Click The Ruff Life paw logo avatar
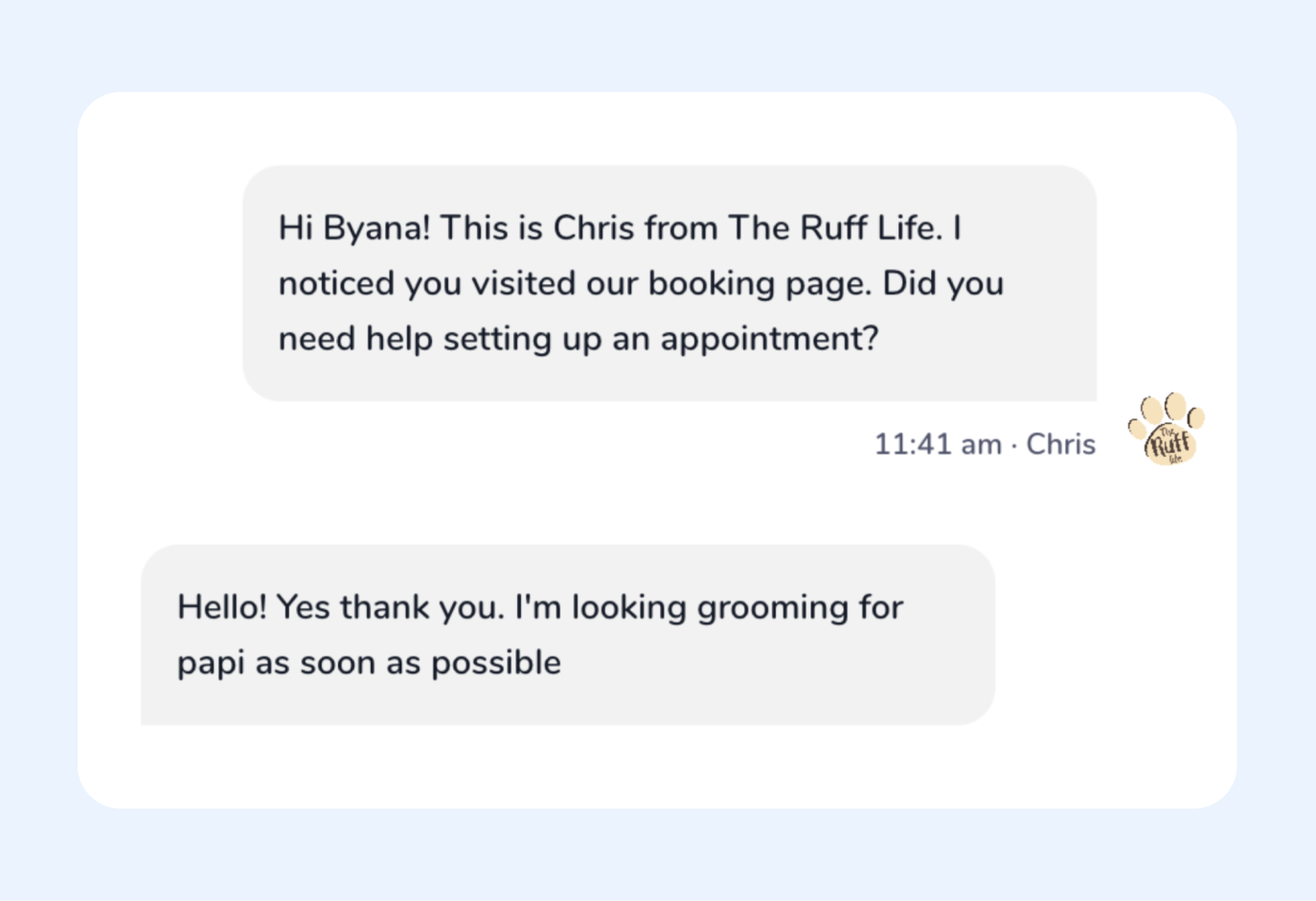The width and height of the screenshot is (1316, 901). click(1167, 430)
